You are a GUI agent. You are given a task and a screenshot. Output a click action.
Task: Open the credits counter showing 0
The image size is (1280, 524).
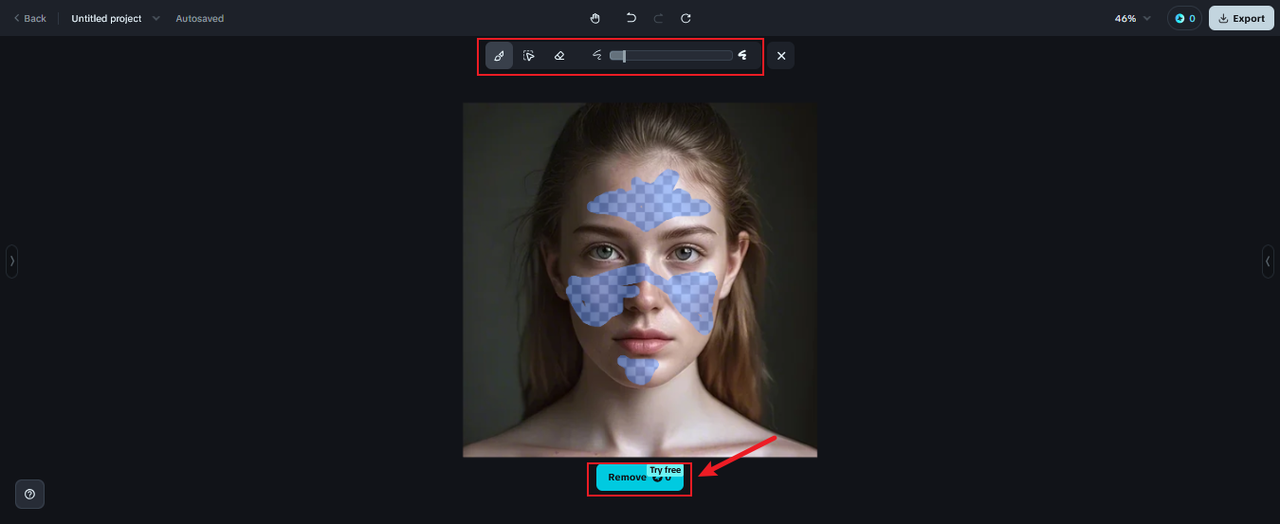[1185, 18]
